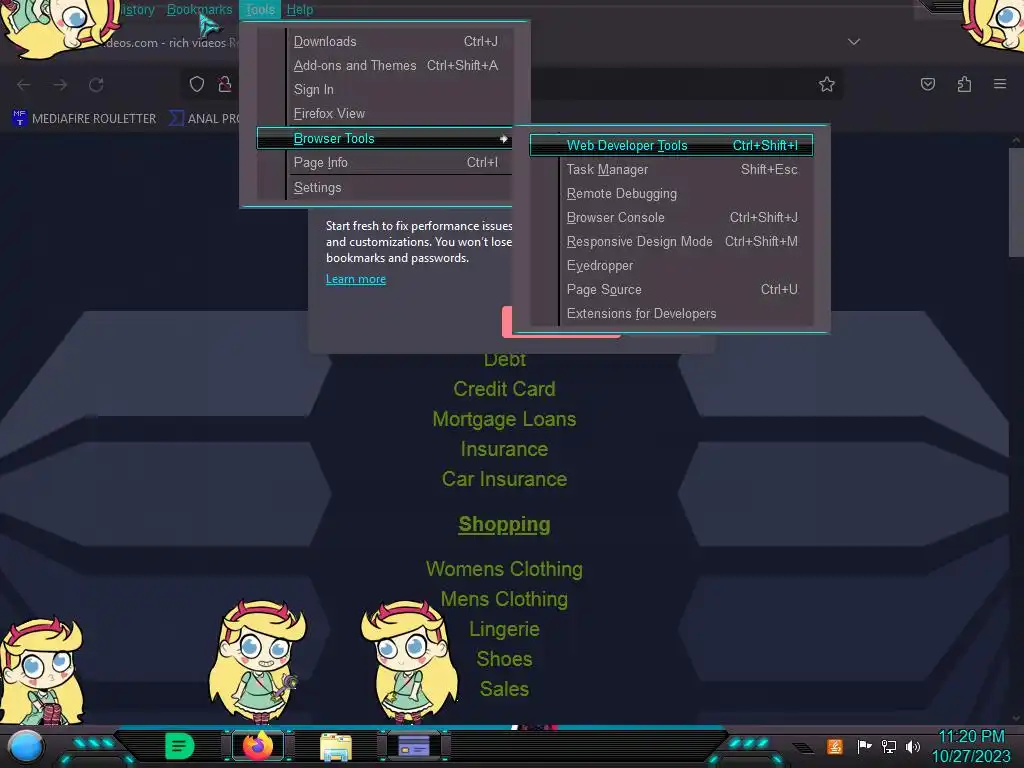Open the network tray icon
Screen dimensions: 1024x768
tap(888, 746)
